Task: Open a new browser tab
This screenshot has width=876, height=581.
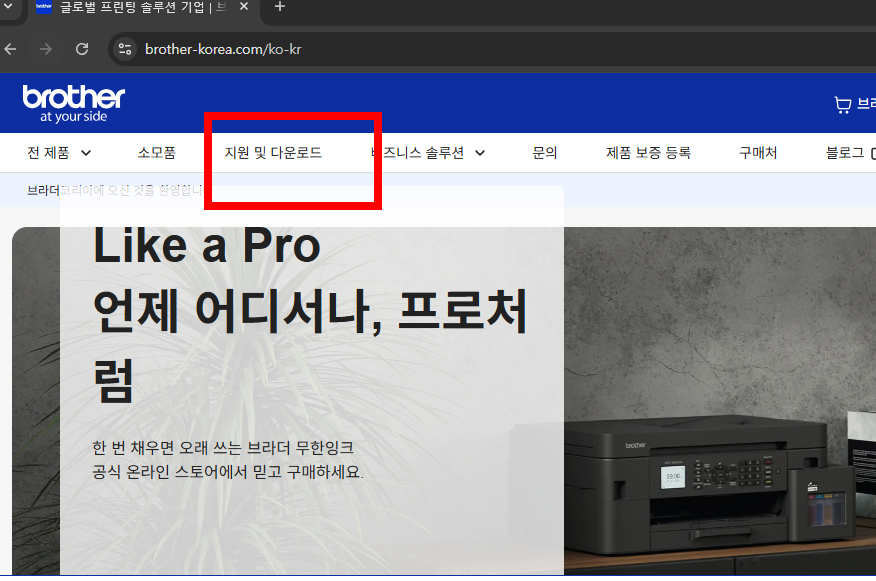Action: tap(279, 9)
